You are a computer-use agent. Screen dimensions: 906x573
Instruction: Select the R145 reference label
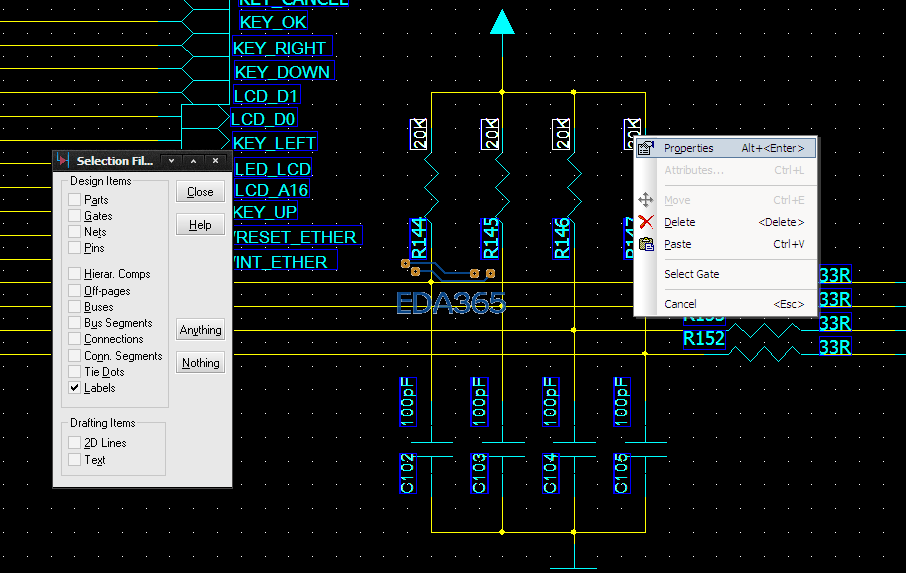[491, 238]
